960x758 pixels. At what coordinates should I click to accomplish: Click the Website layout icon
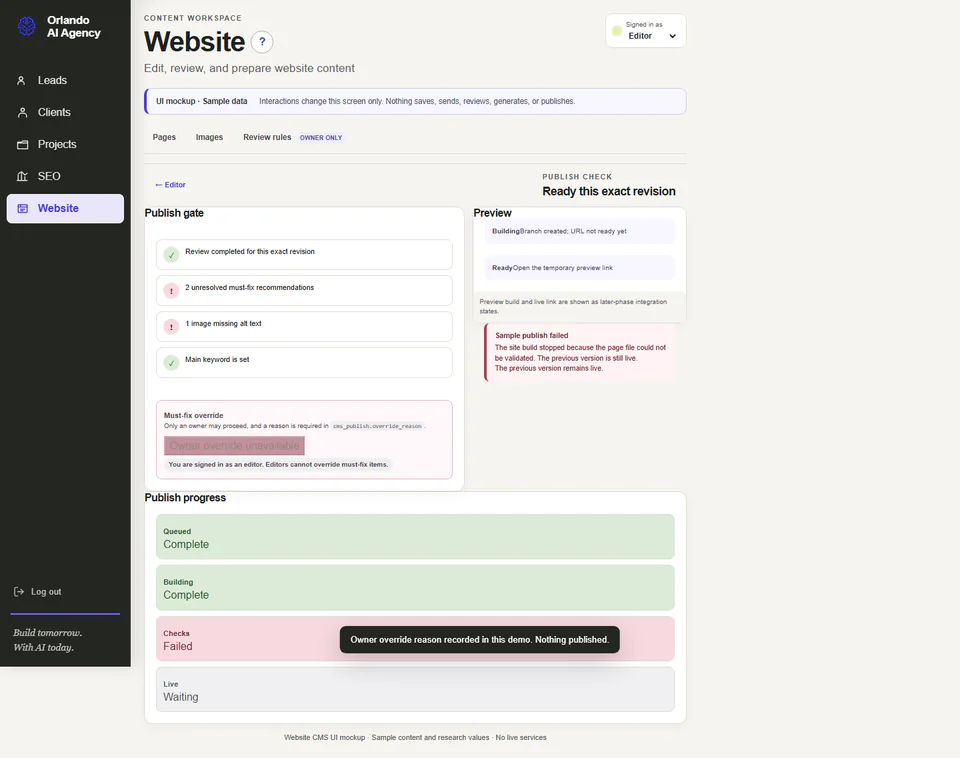click(23, 208)
